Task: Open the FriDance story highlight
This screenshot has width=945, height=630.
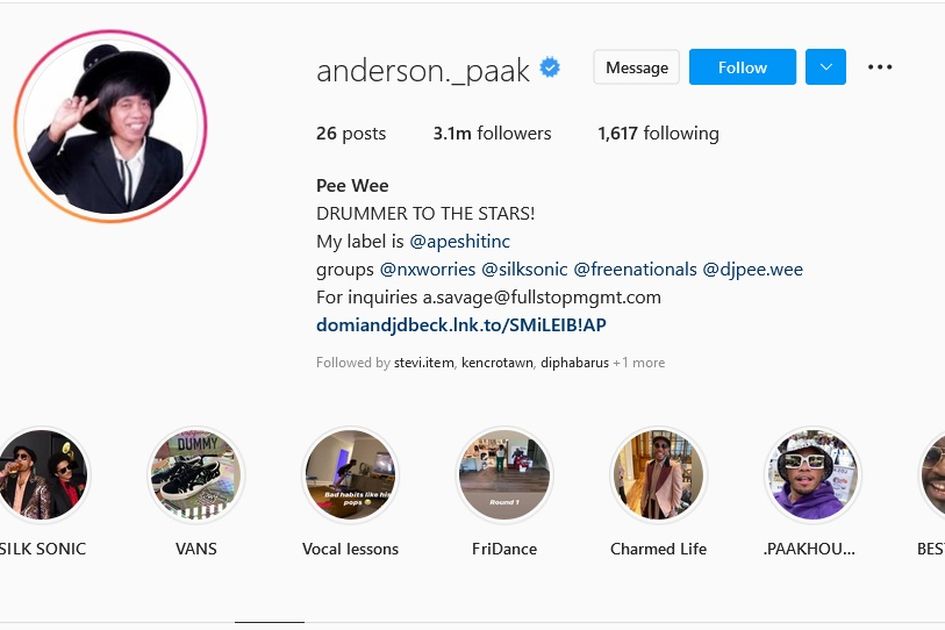Action: (504, 475)
